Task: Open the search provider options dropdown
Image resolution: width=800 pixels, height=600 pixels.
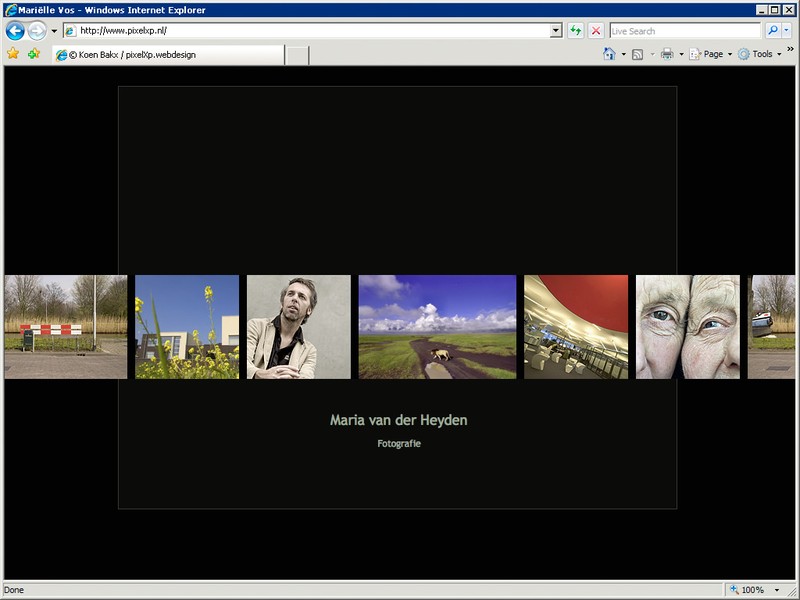Action: pyautogui.click(x=787, y=31)
